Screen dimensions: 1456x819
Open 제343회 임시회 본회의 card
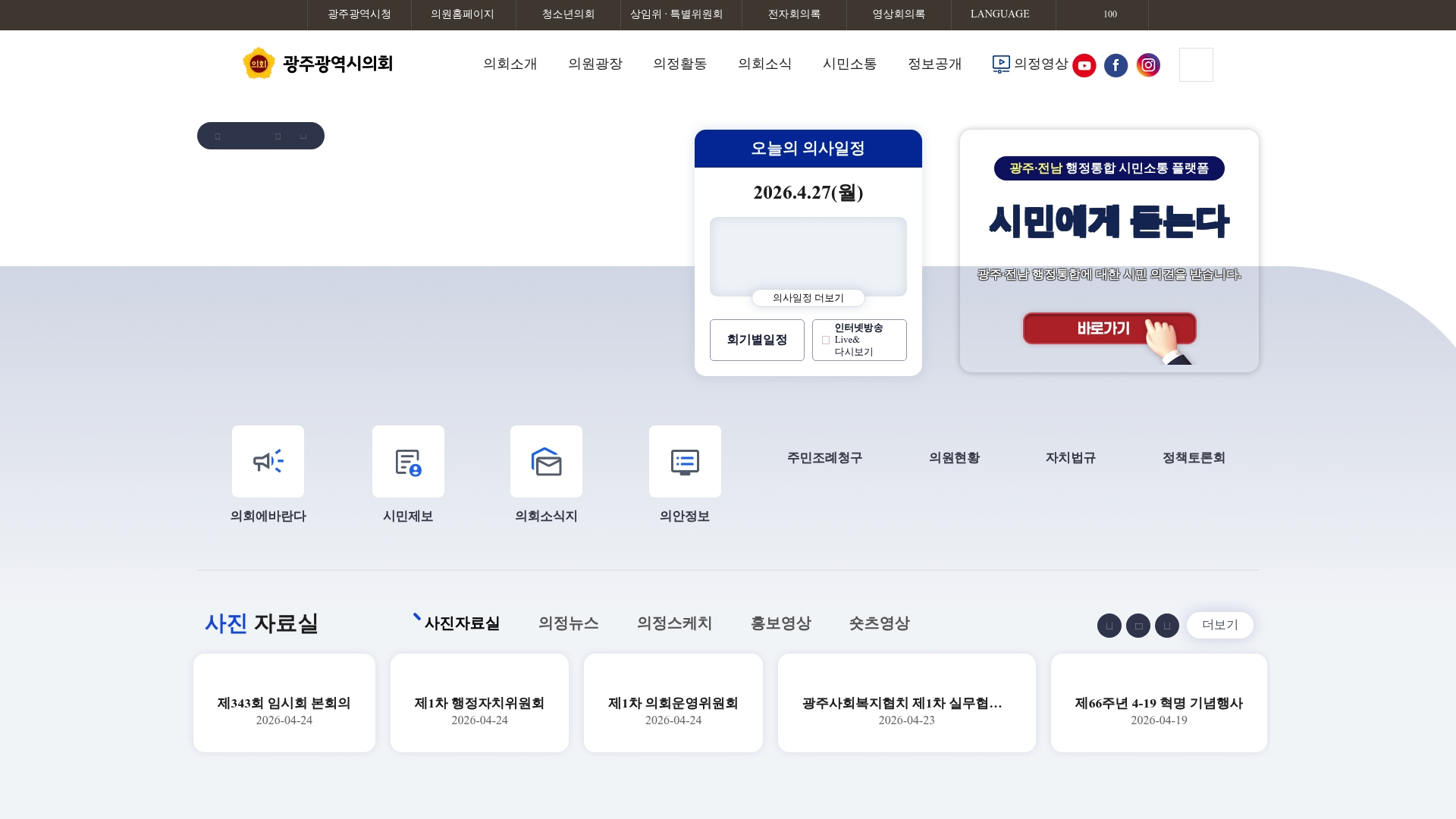point(284,703)
